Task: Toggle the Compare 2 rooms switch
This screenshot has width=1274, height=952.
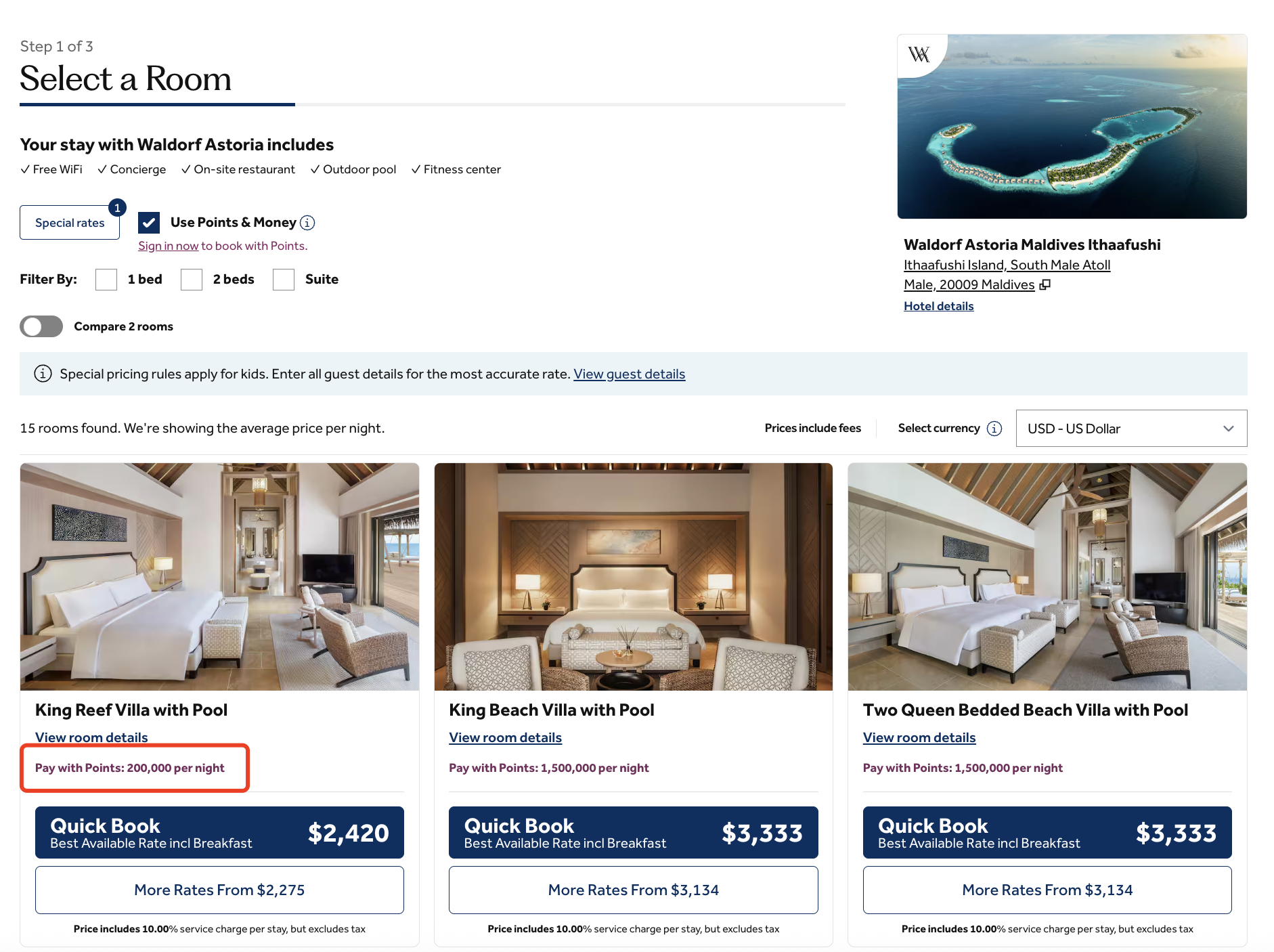Action: point(41,326)
